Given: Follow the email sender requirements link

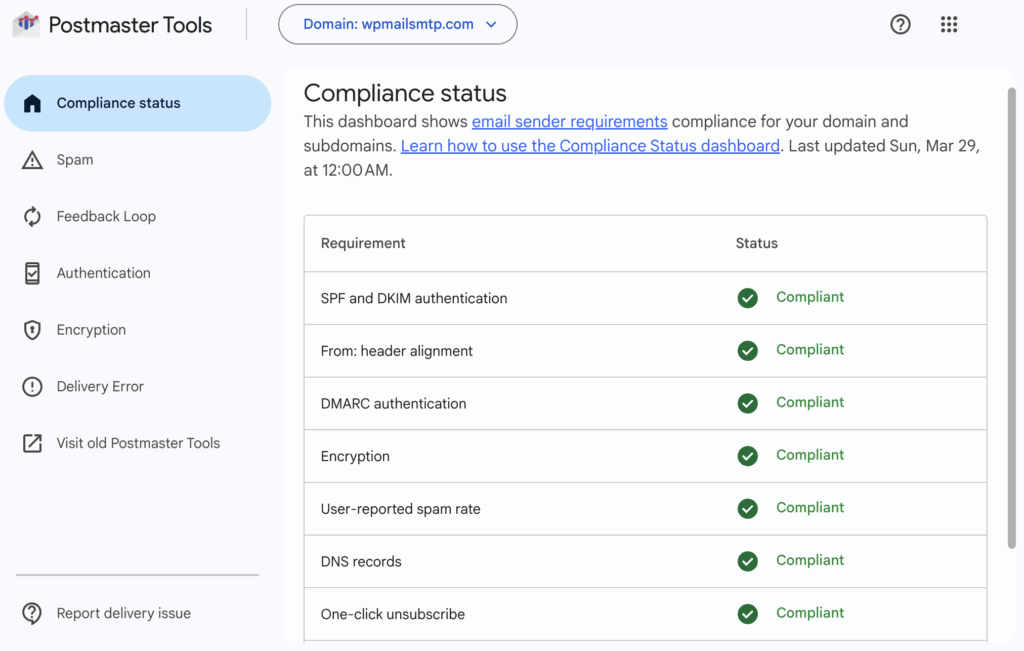Looking at the screenshot, I should click(569, 122).
